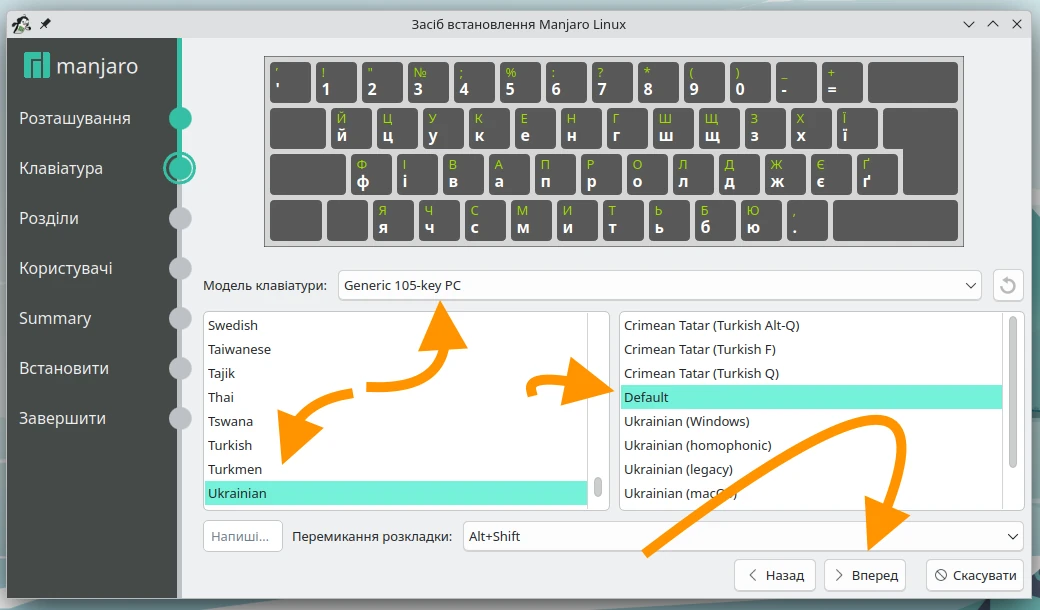1040x610 pixels.
Task: Click the keyboard test input field
Action: [x=243, y=536]
